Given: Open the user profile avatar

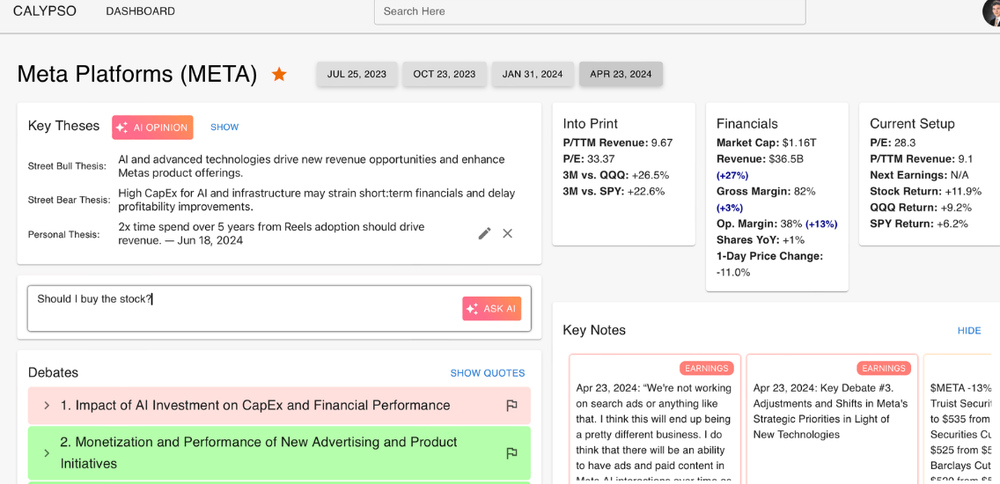Looking at the screenshot, I should pos(991,10).
